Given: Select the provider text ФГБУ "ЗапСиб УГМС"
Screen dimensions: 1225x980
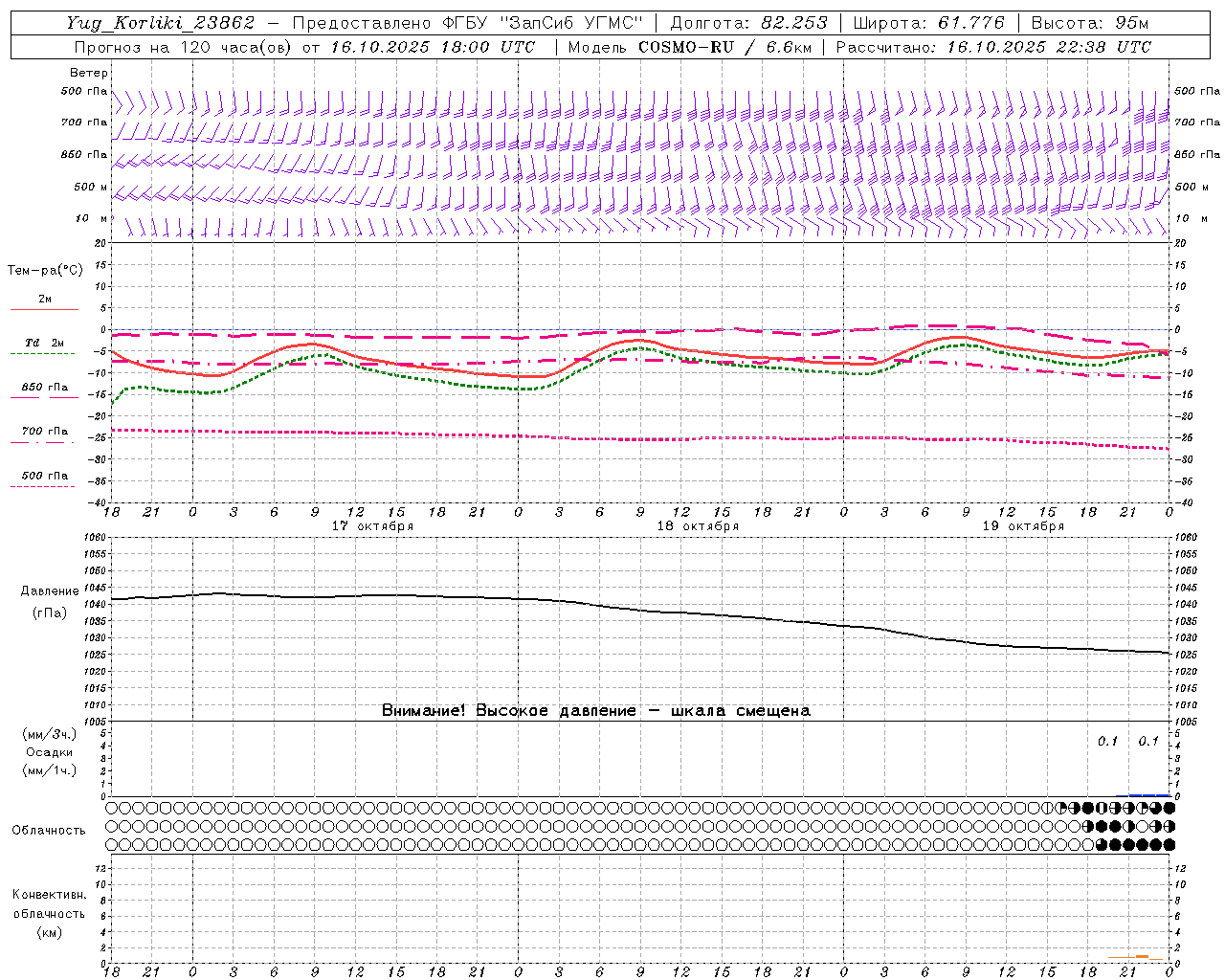Looking at the screenshot, I should tap(543, 23).
